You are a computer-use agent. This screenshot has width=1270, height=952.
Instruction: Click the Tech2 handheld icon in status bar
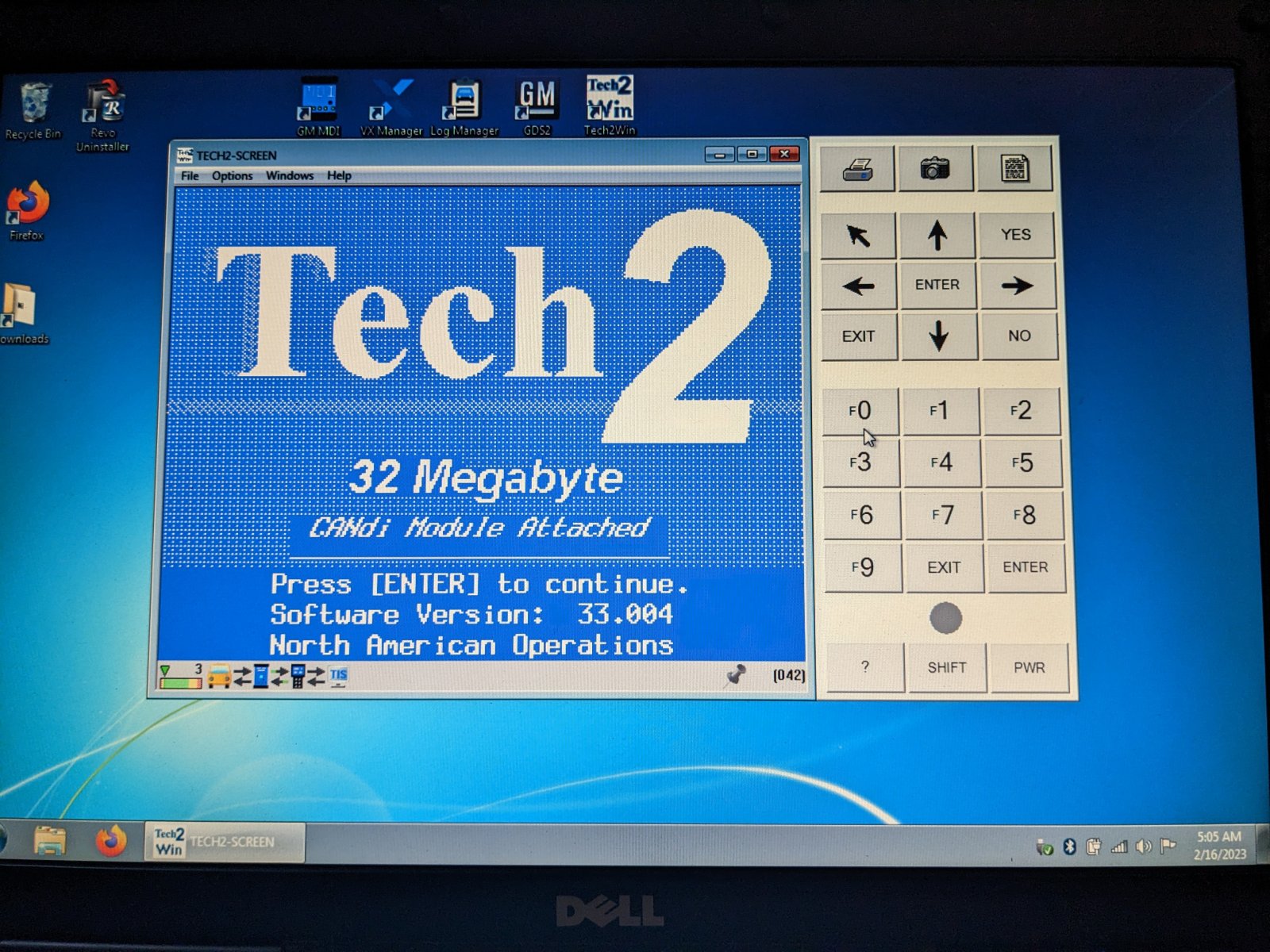click(298, 677)
